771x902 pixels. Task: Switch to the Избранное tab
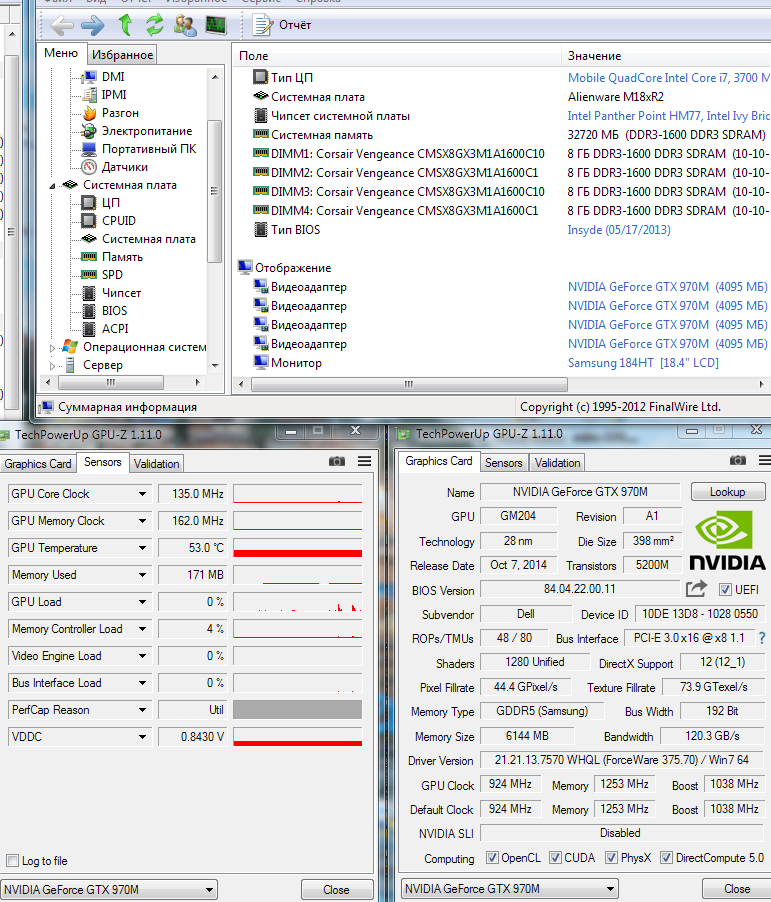click(x=123, y=55)
